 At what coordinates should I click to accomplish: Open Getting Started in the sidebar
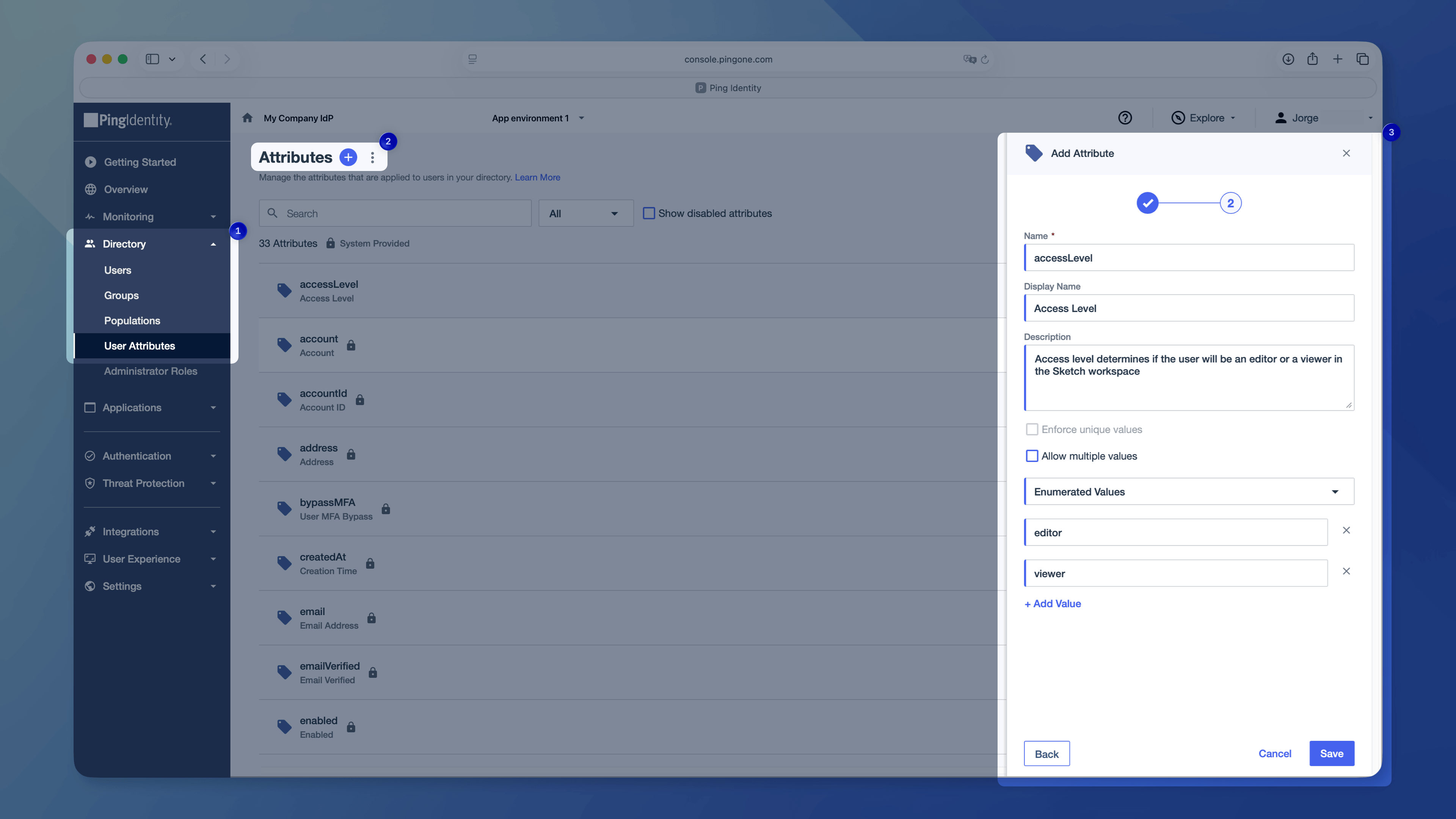140,162
